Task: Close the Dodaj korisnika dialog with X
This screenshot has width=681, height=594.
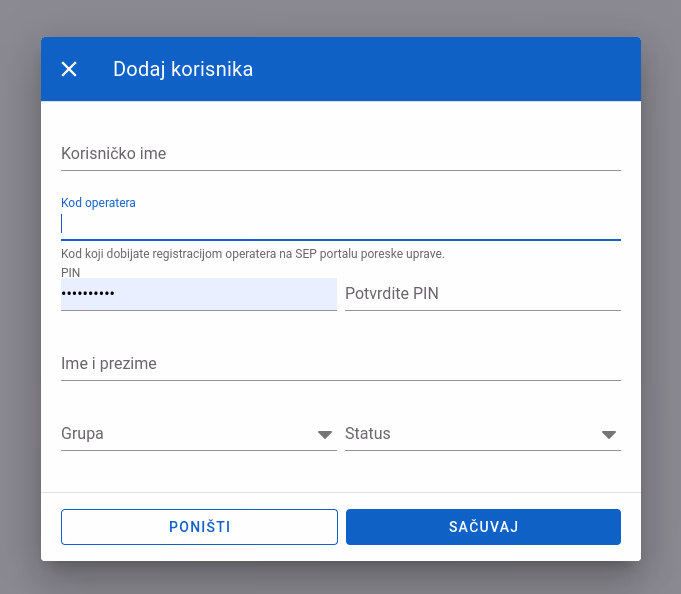Action: coord(69,69)
